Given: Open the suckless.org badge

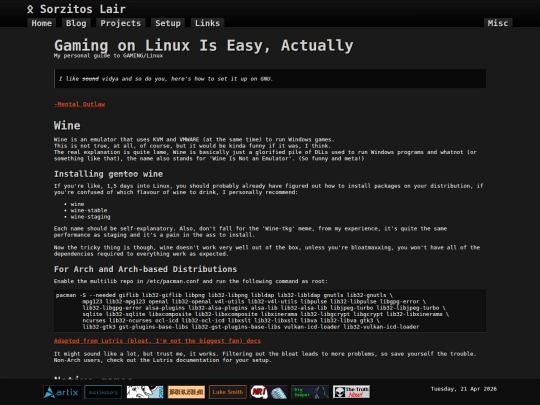Looking at the screenshot, I should click(x=103, y=392).
